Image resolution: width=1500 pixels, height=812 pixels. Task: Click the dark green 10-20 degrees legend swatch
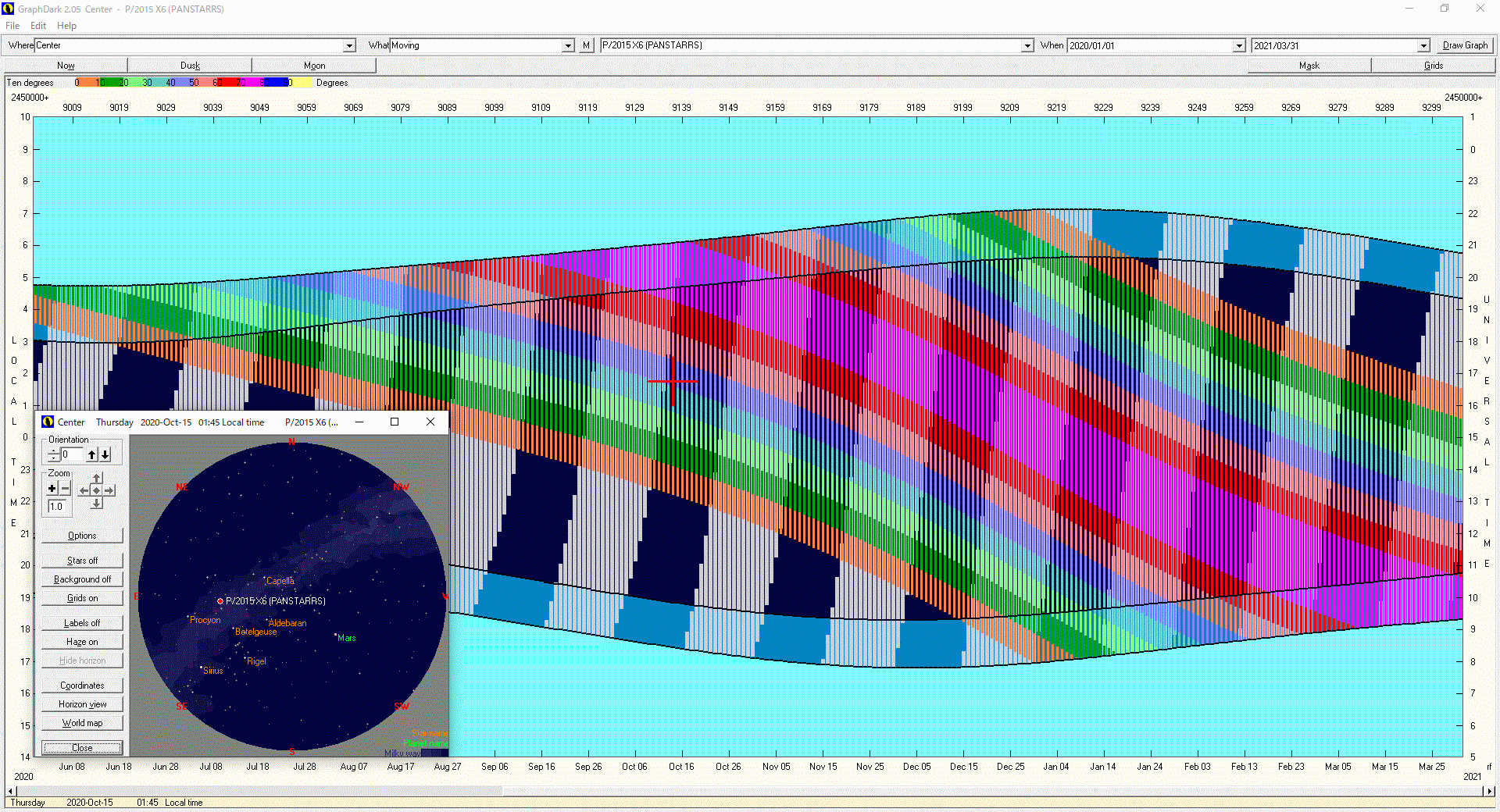pos(112,83)
